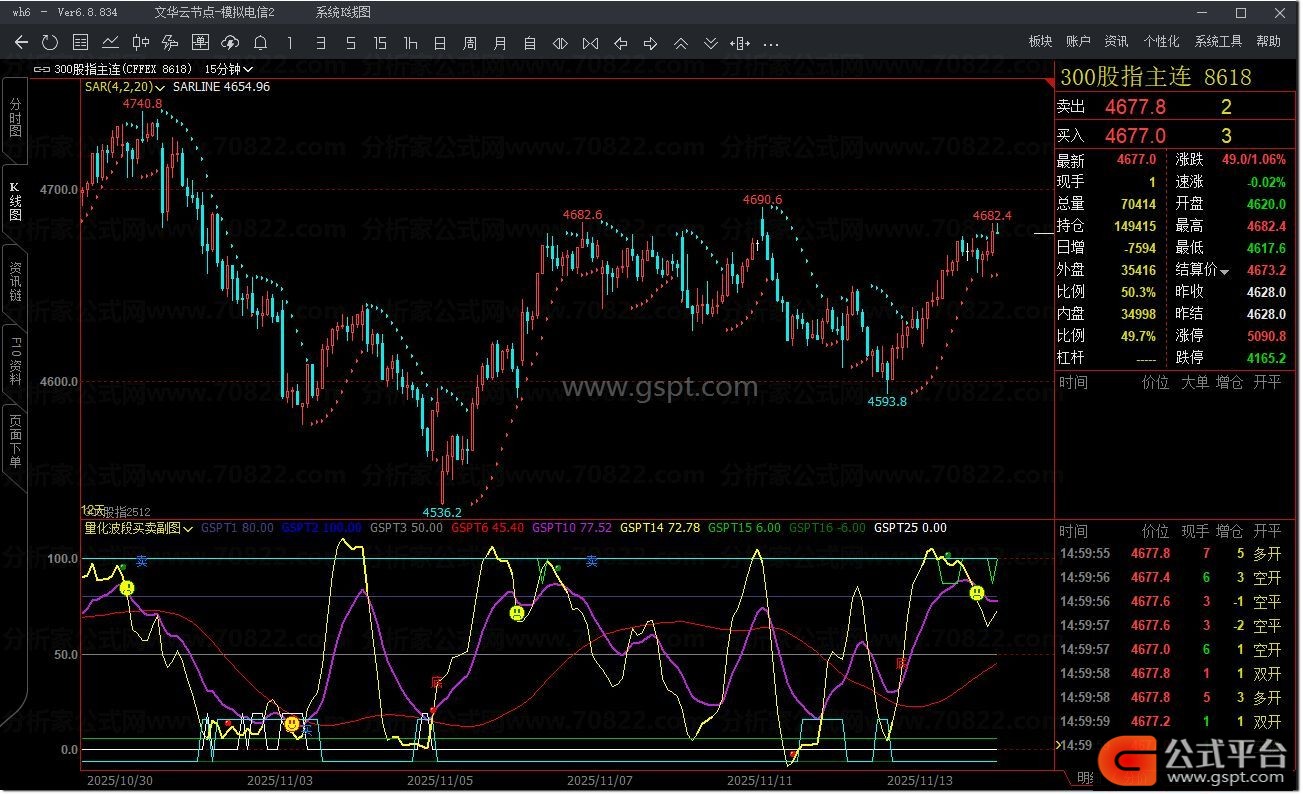Click the back arrow in toolbar

[21, 43]
